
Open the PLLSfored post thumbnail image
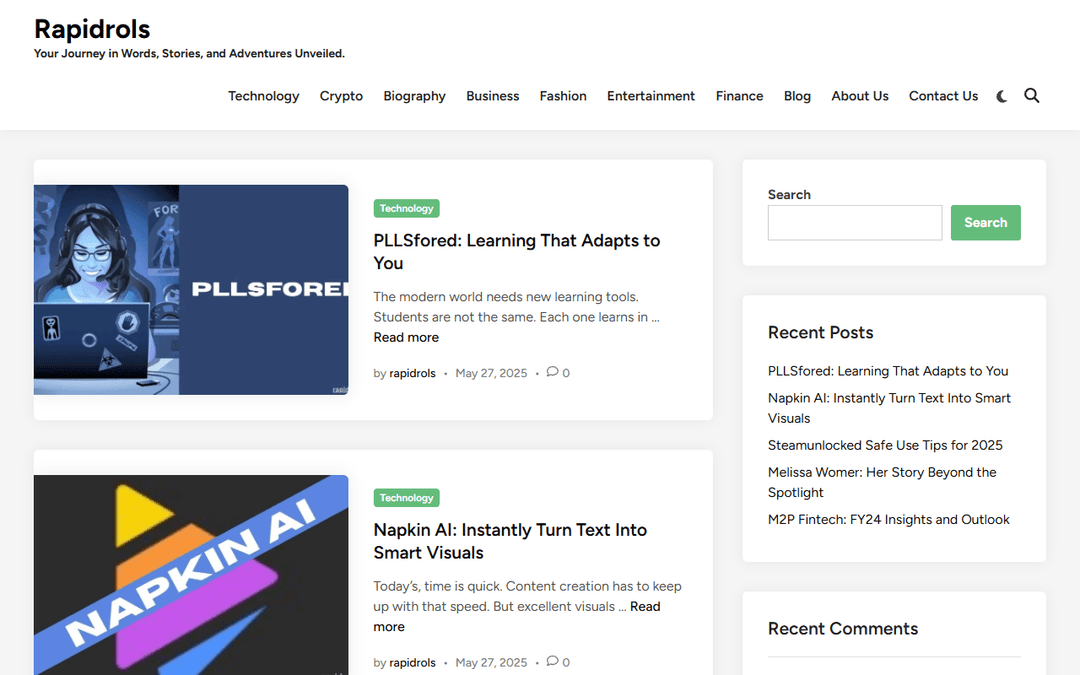pos(191,289)
